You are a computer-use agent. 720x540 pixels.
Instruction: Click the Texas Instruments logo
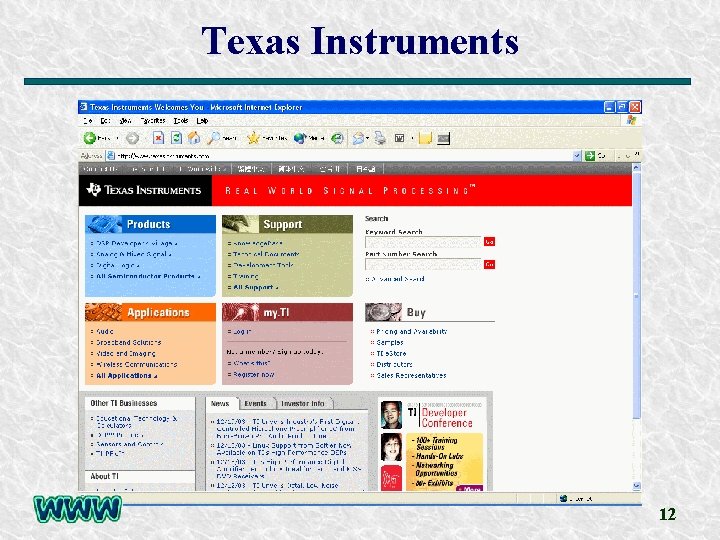point(145,190)
